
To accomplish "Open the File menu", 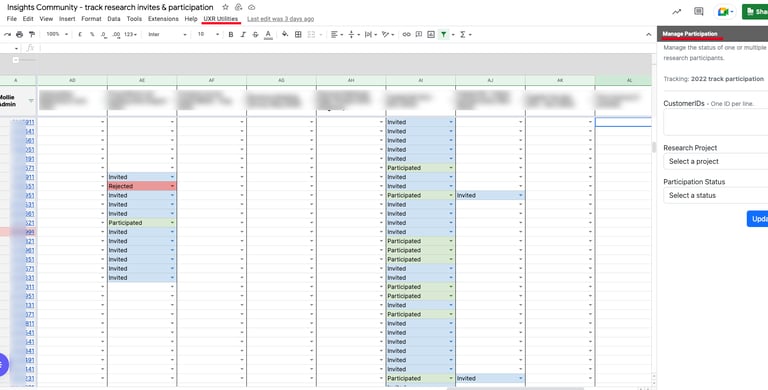I will 12,19.
